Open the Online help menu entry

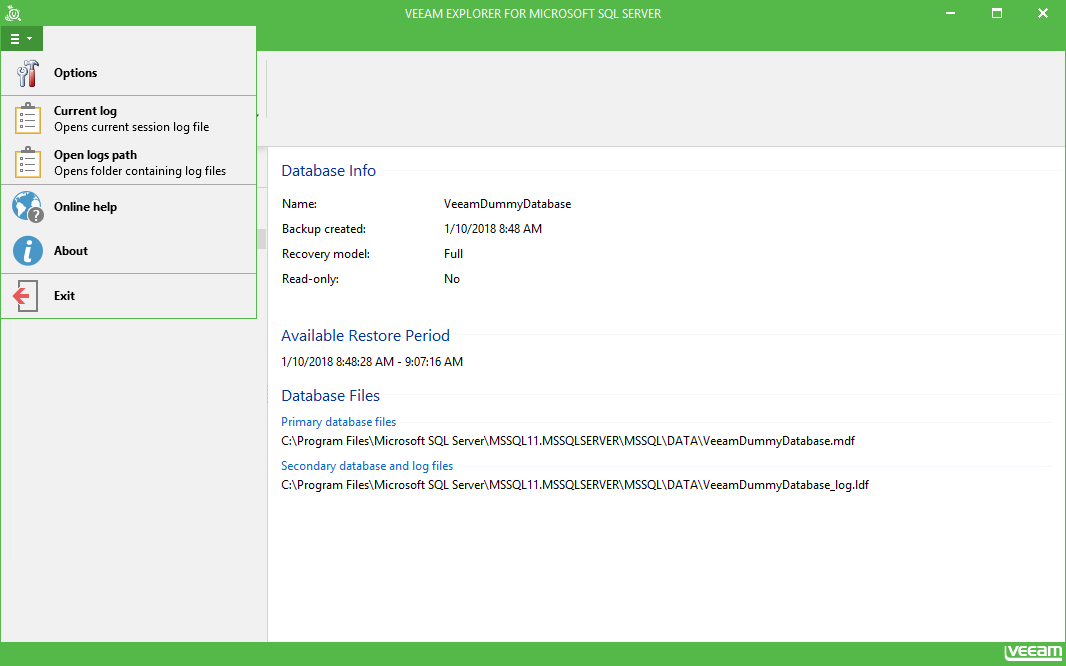[x=128, y=207]
